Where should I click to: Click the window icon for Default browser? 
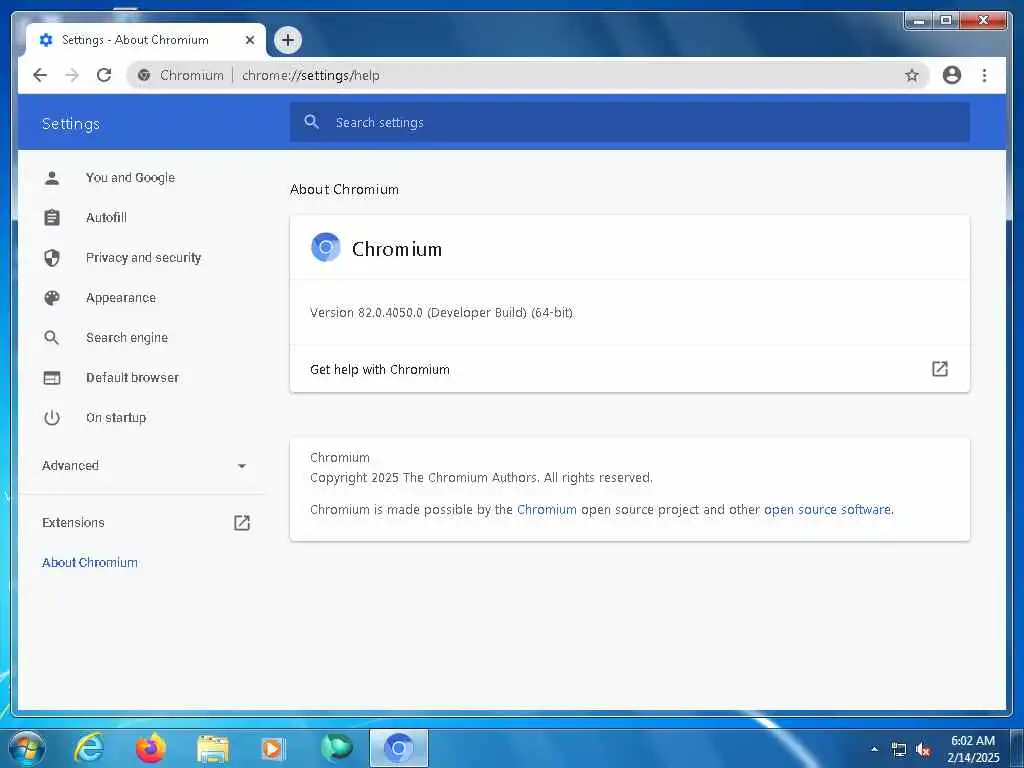coord(52,377)
